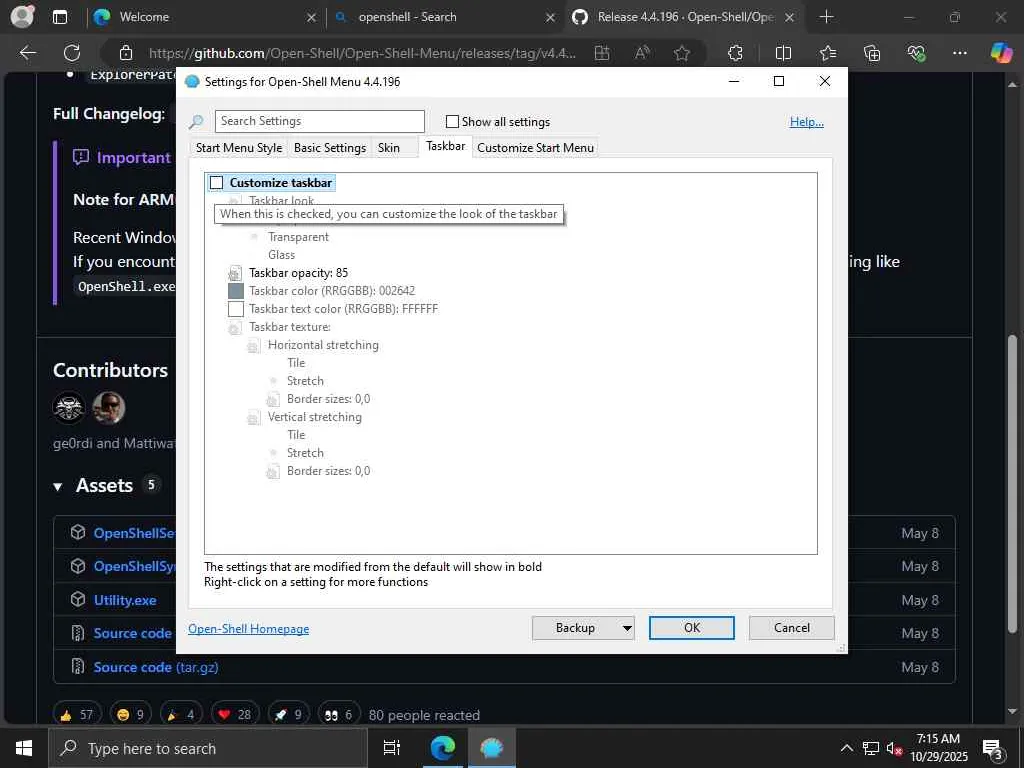Screen dimensions: 1024x768
Task: Switch to the Basic Settings tab
Action: pos(330,148)
